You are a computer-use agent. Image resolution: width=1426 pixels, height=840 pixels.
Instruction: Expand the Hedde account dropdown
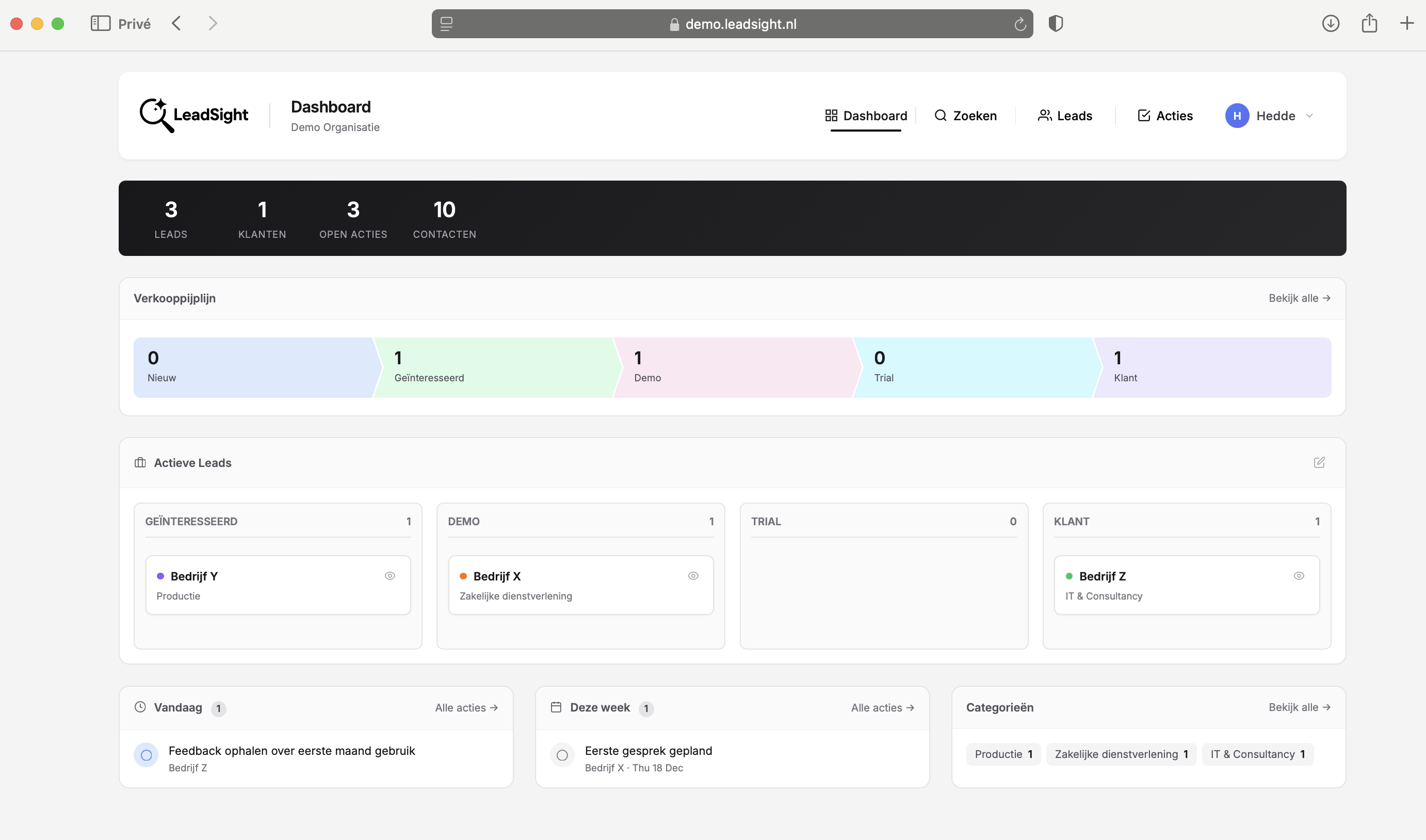(x=1309, y=116)
